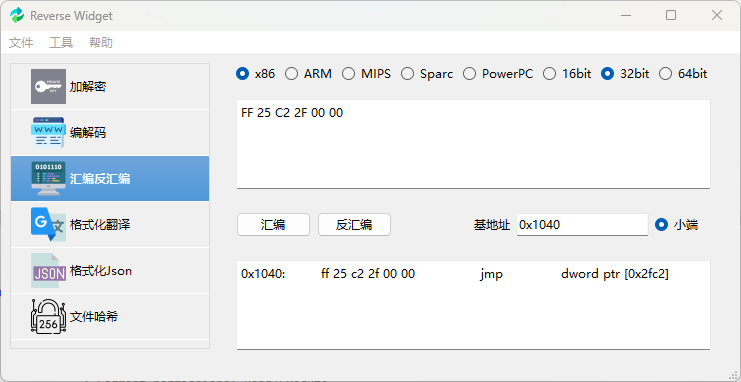
Task: Click the Reverse Widget app logo
Action: [x=17, y=15]
